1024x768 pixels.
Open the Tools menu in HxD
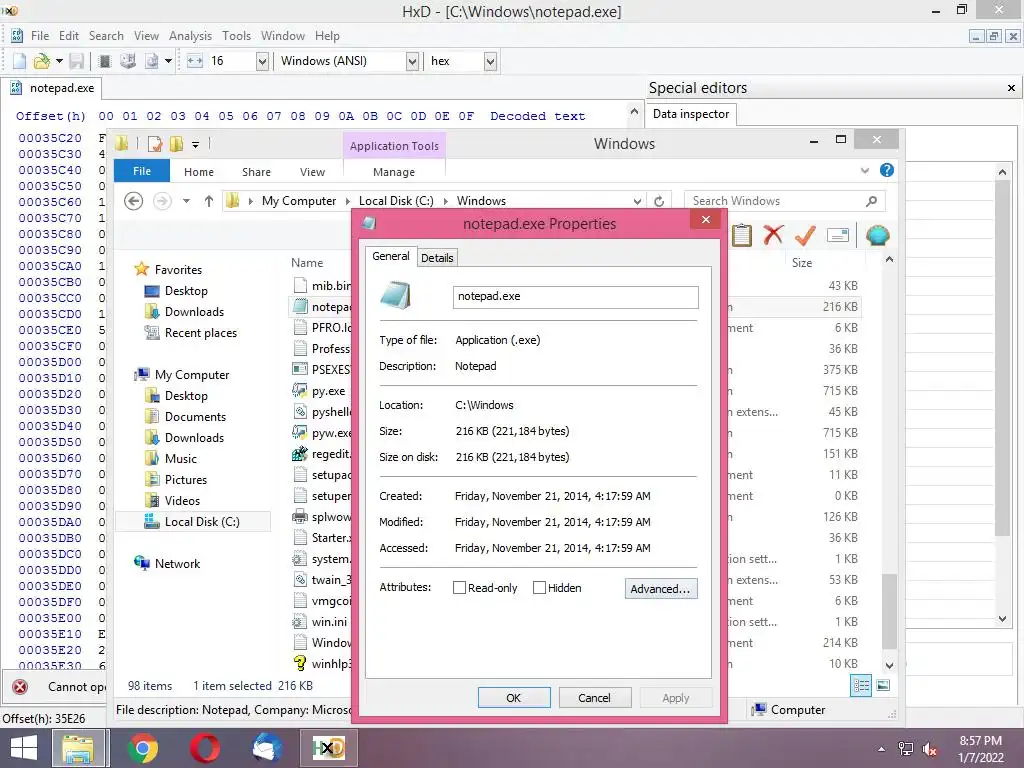point(236,36)
